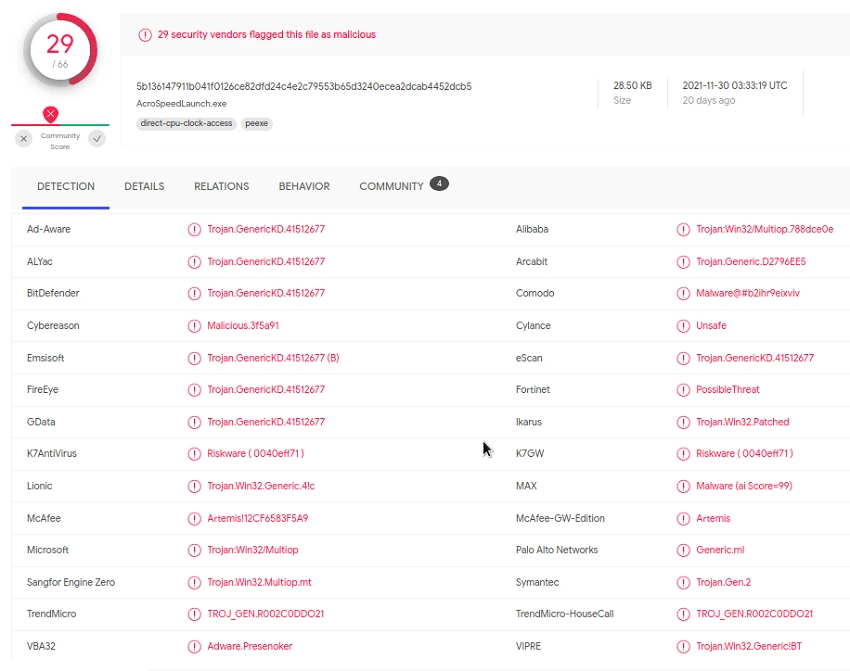The image size is (850, 671).
Task: Click the alert icon in the flagged-malicious banner
Action: pyautogui.click(x=145, y=35)
